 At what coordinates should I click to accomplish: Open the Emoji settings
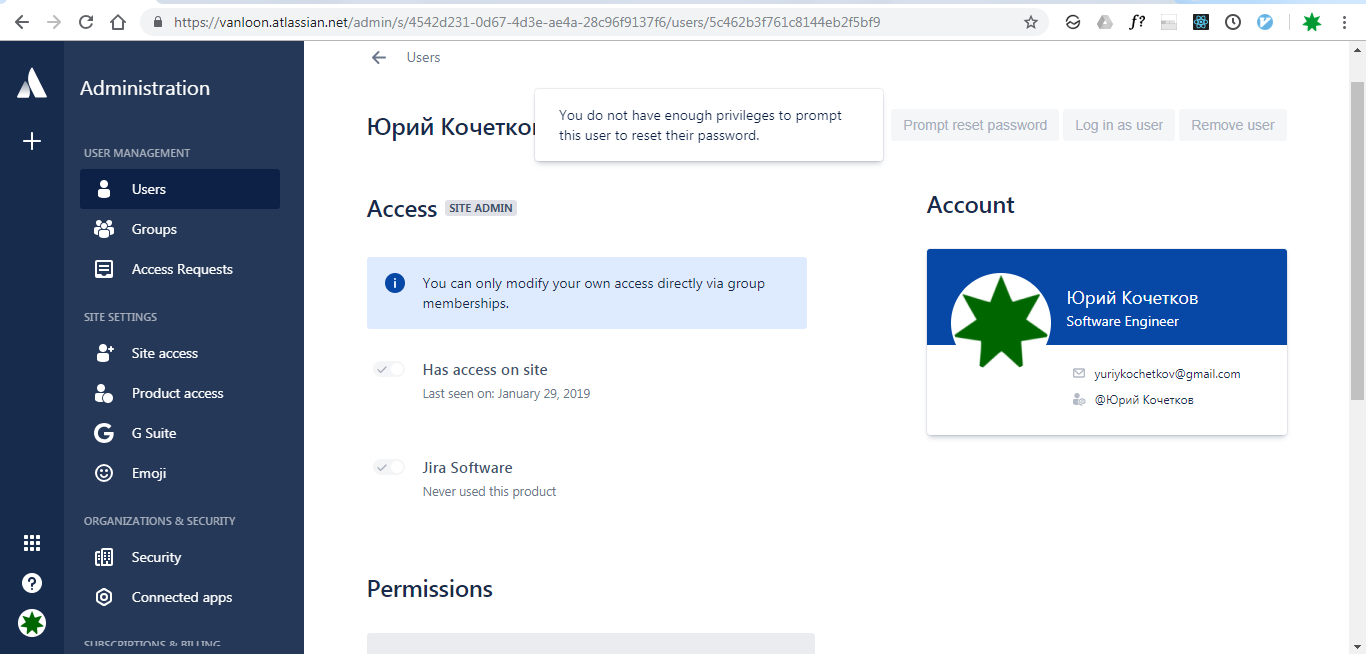(148, 473)
